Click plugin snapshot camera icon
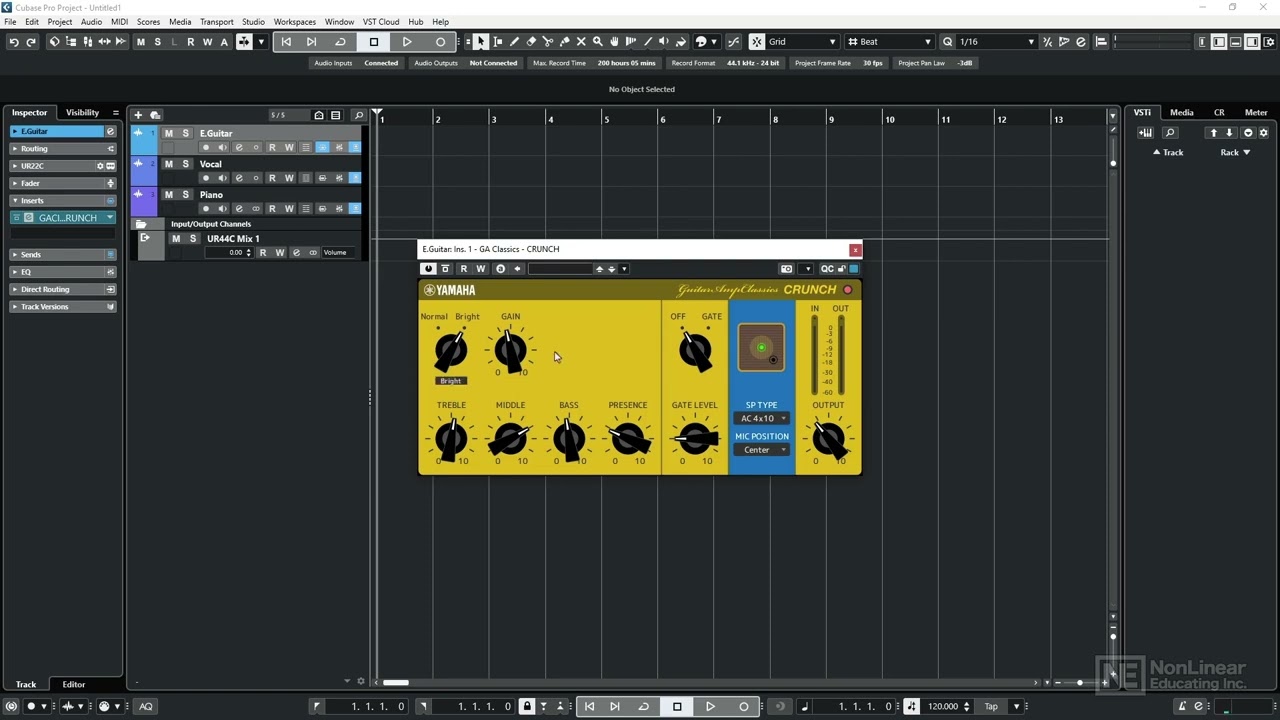The width and height of the screenshot is (1280, 720). point(787,269)
